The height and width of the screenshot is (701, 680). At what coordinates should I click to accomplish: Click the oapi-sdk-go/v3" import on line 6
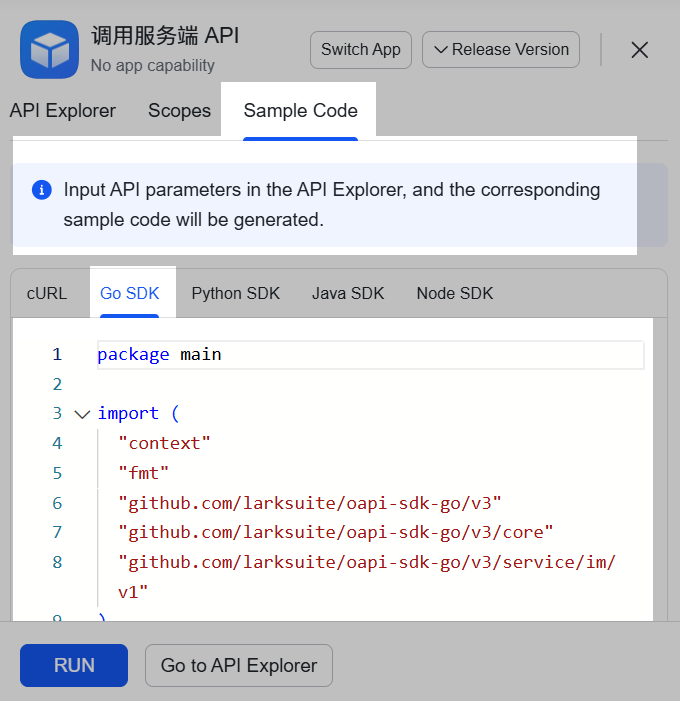(309, 503)
